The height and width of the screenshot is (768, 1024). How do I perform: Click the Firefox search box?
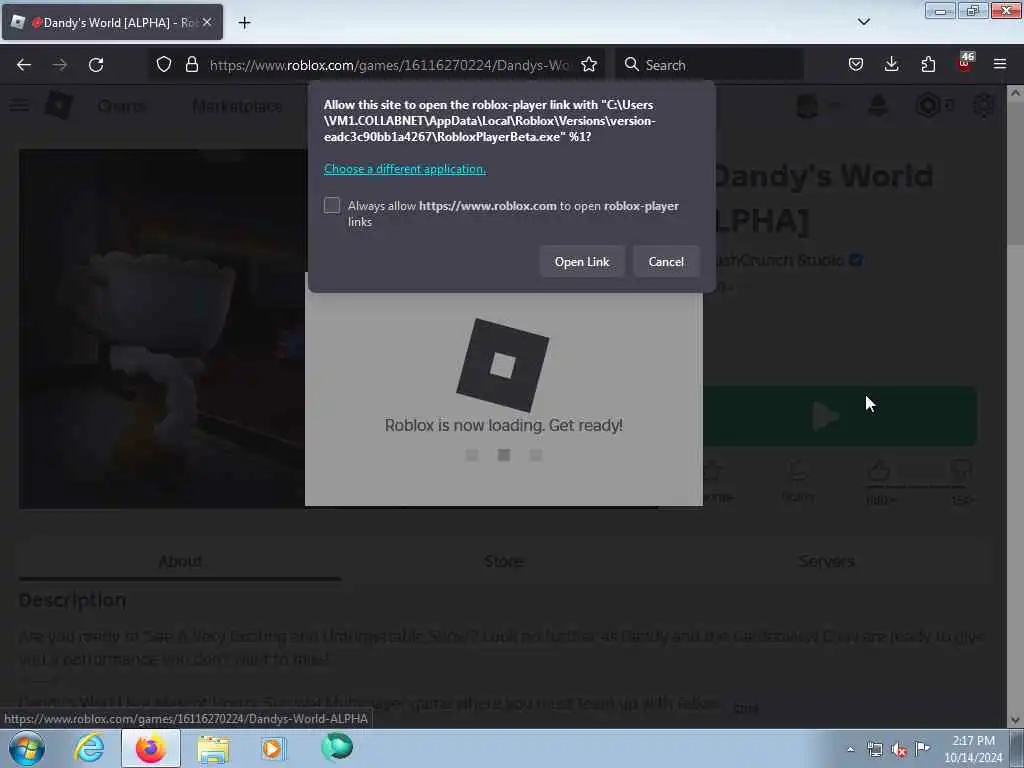point(709,65)
